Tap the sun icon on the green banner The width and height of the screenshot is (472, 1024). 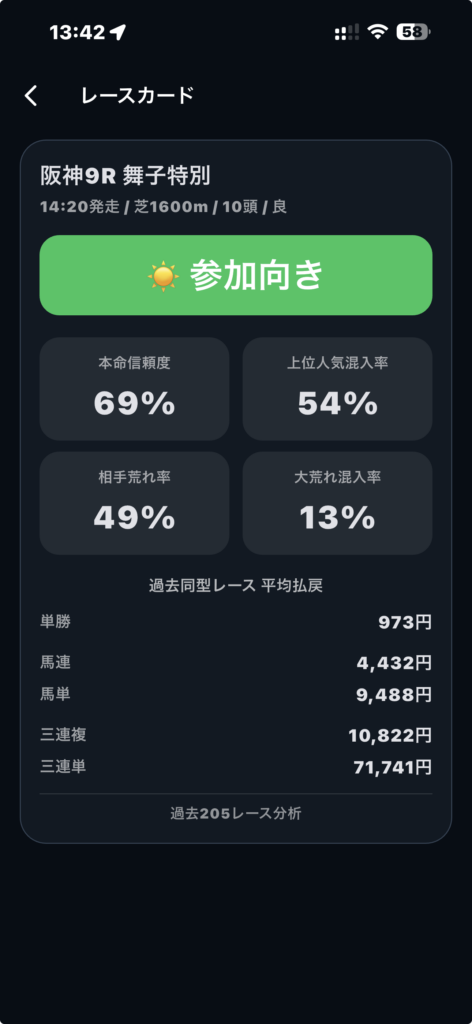[163, 276]
